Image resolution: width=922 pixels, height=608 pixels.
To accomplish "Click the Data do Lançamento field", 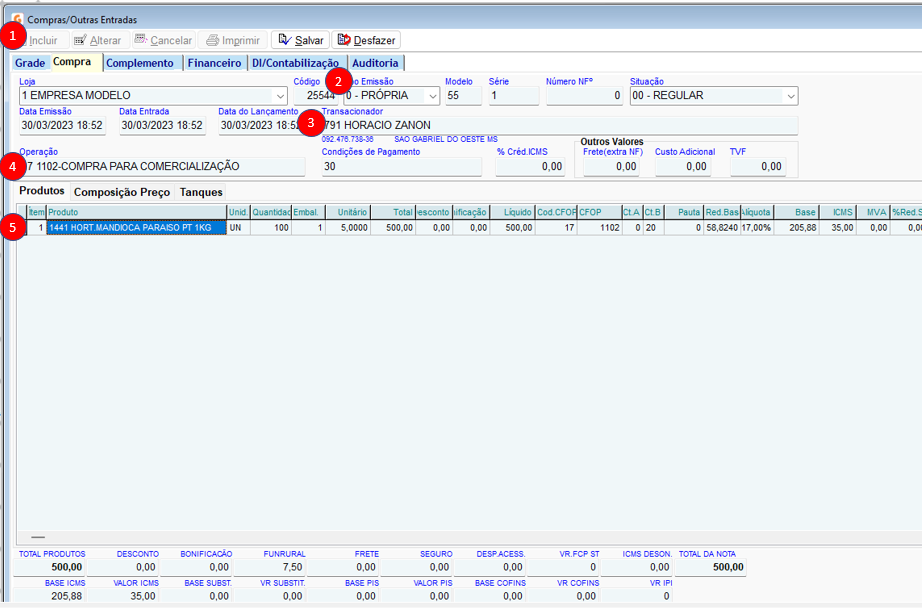I will [260, 125].
